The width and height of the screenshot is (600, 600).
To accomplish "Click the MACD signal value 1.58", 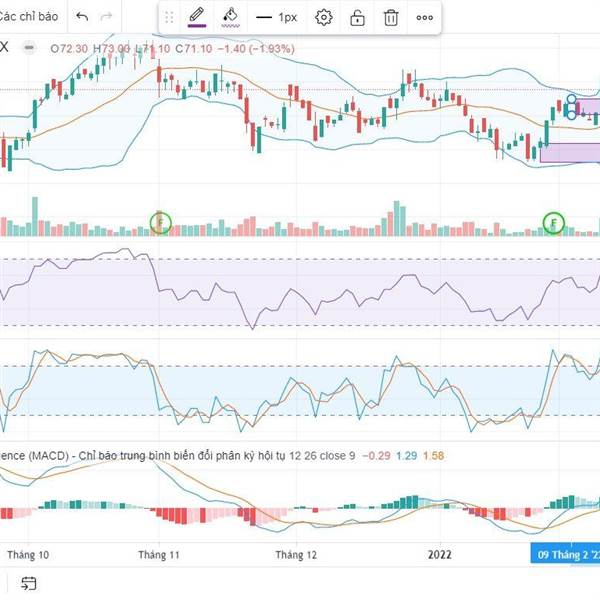I will [x=434, y=456].
